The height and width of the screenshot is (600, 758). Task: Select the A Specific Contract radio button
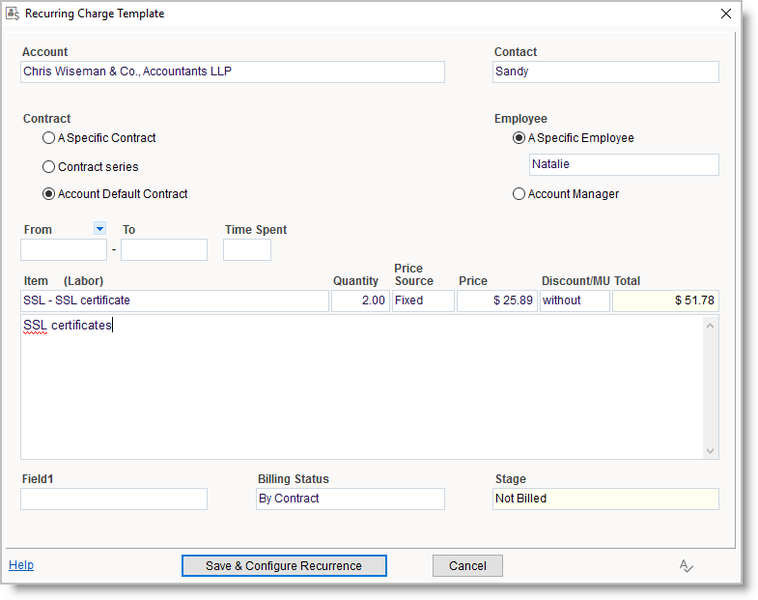point(48,138)
